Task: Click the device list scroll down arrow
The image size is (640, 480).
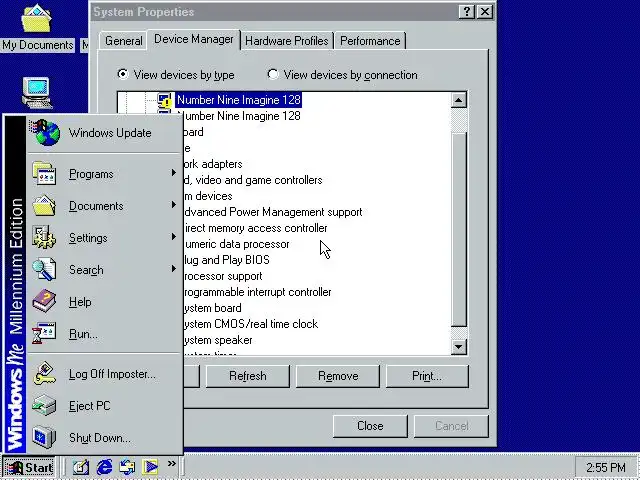Action: (459, 347)
